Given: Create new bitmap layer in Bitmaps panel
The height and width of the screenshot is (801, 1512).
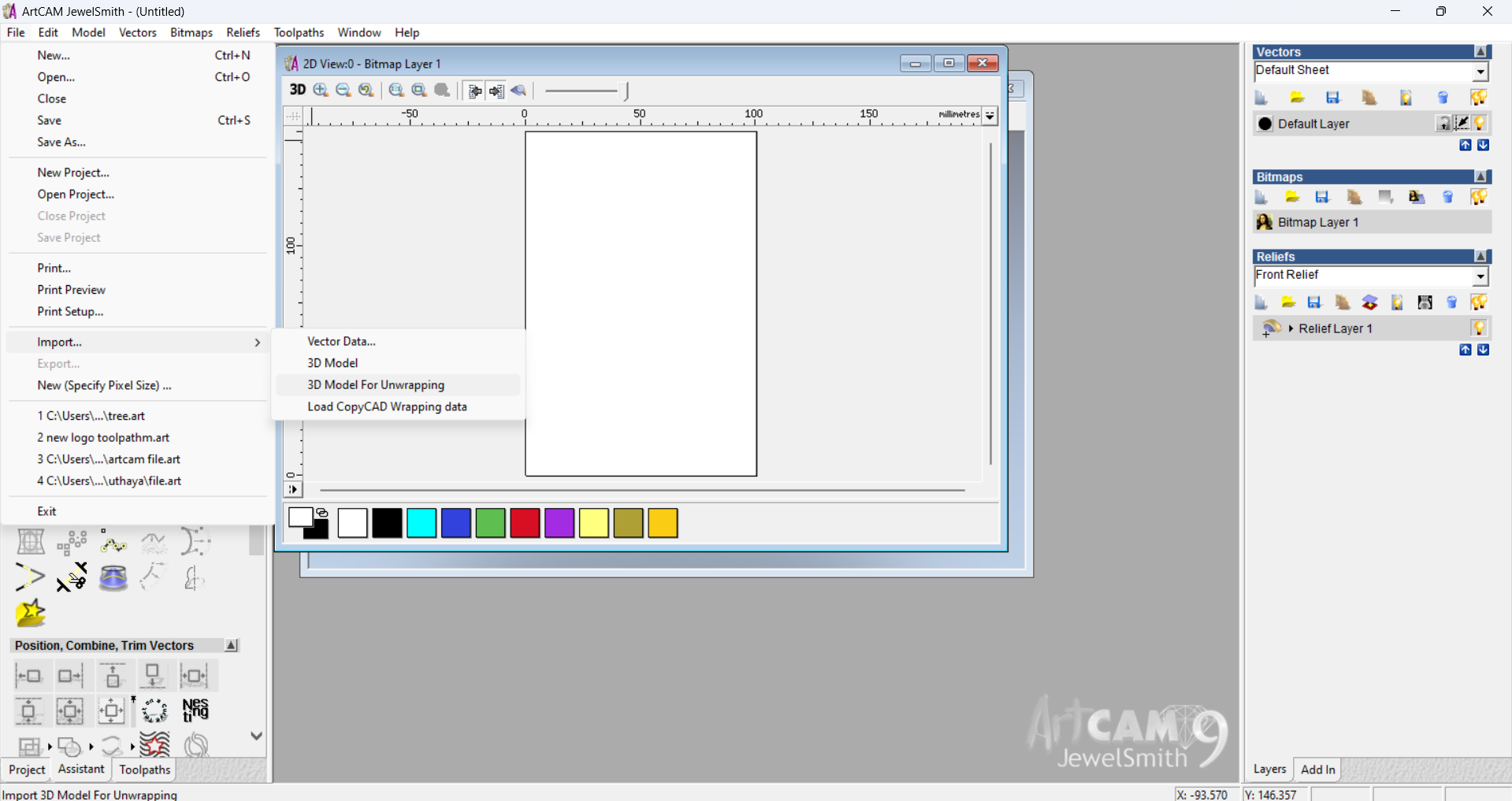Looking at the screenshot, I should (x=1261, y=197).
